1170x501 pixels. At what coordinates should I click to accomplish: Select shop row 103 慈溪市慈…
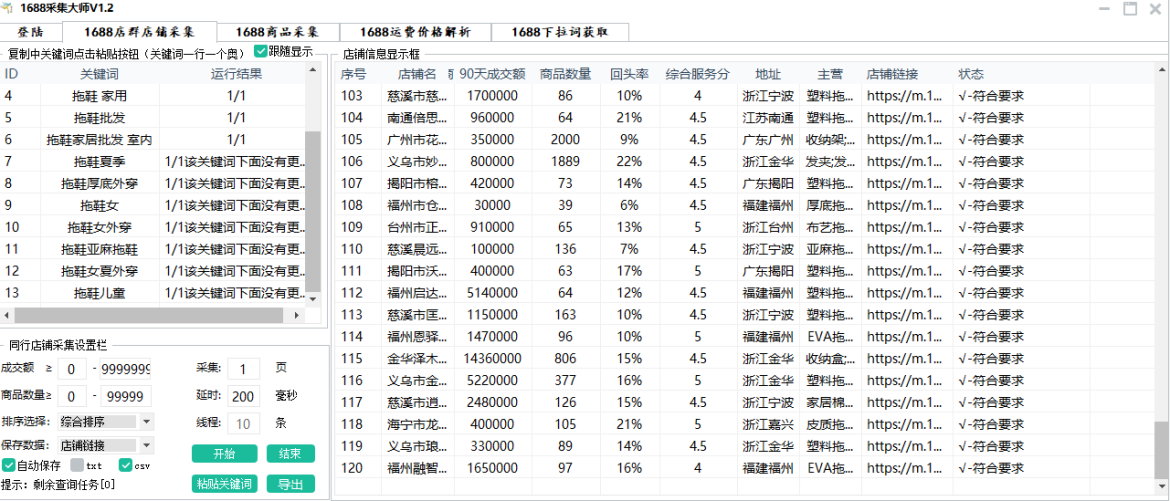746,96
